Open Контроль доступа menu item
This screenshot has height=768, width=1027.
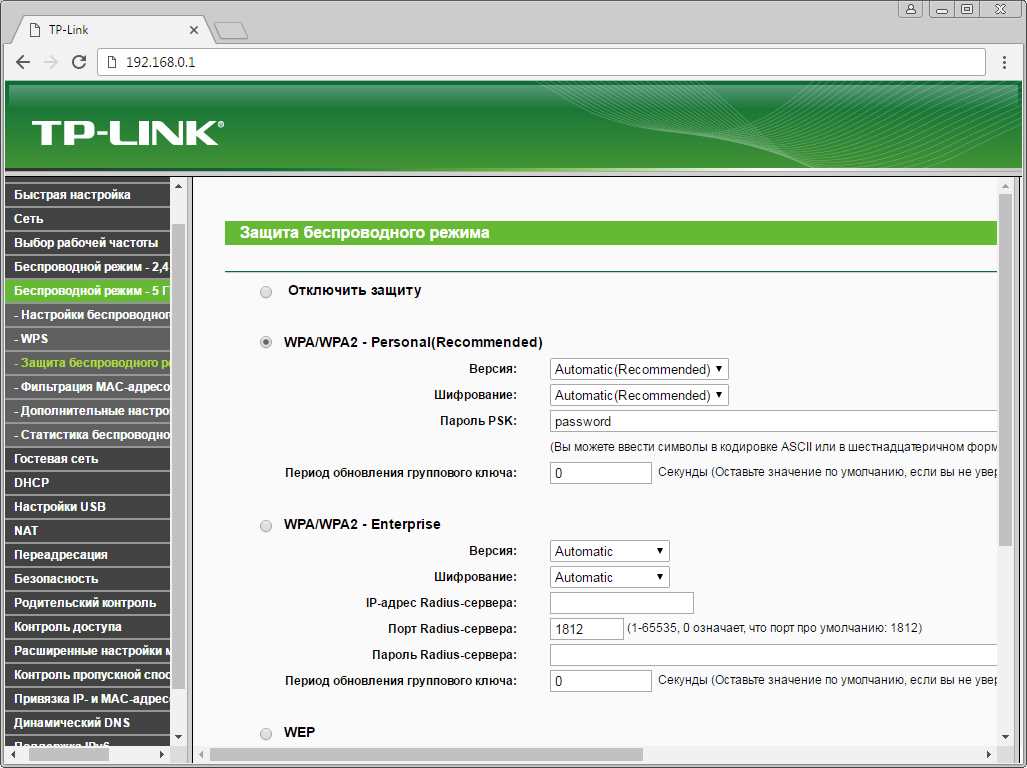coord(87,627)
